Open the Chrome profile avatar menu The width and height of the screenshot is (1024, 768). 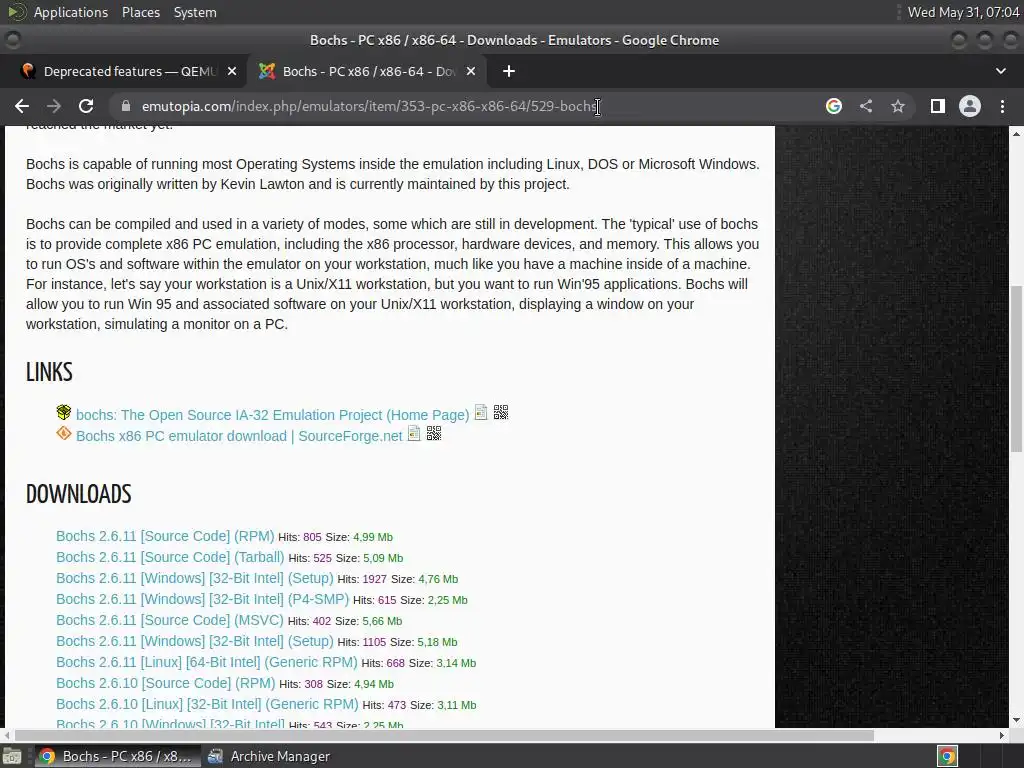click(x=970, y=106)
